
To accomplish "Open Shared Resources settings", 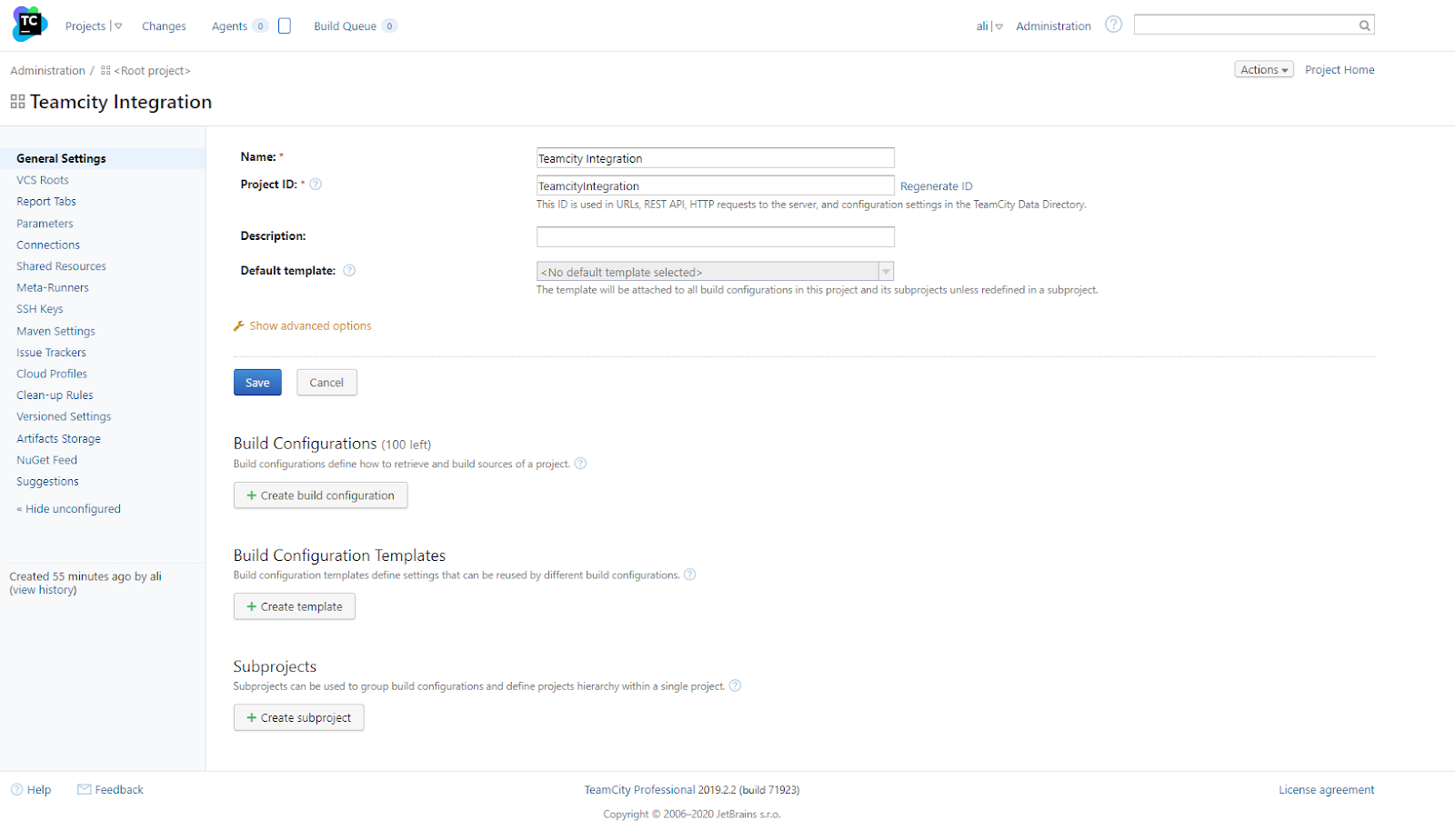I will coord(61,266).
